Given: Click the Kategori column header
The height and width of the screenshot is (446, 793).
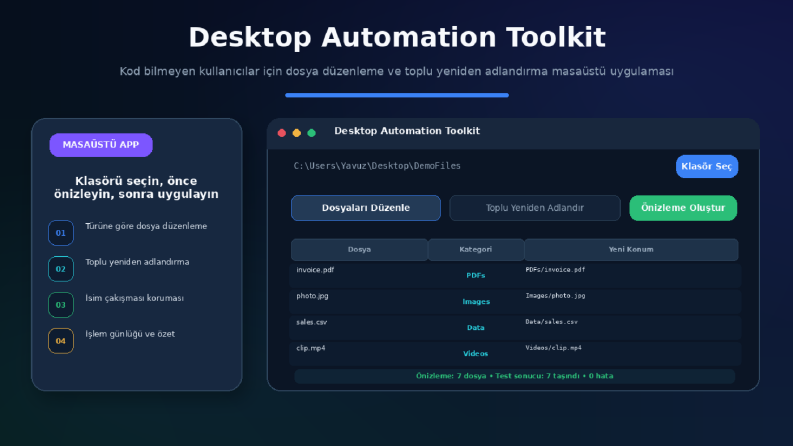Looking at the screenshot, I should tap(475, 249).
